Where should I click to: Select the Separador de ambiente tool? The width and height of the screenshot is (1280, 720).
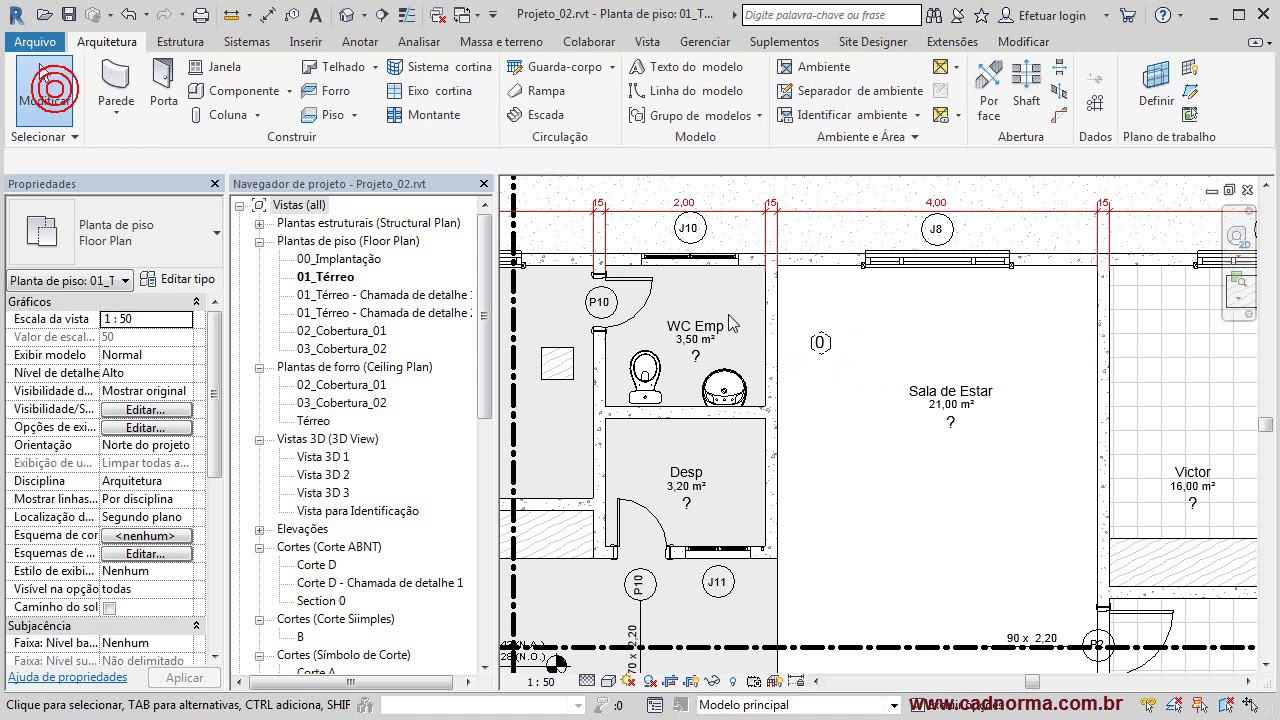click(x=850, y=91)
